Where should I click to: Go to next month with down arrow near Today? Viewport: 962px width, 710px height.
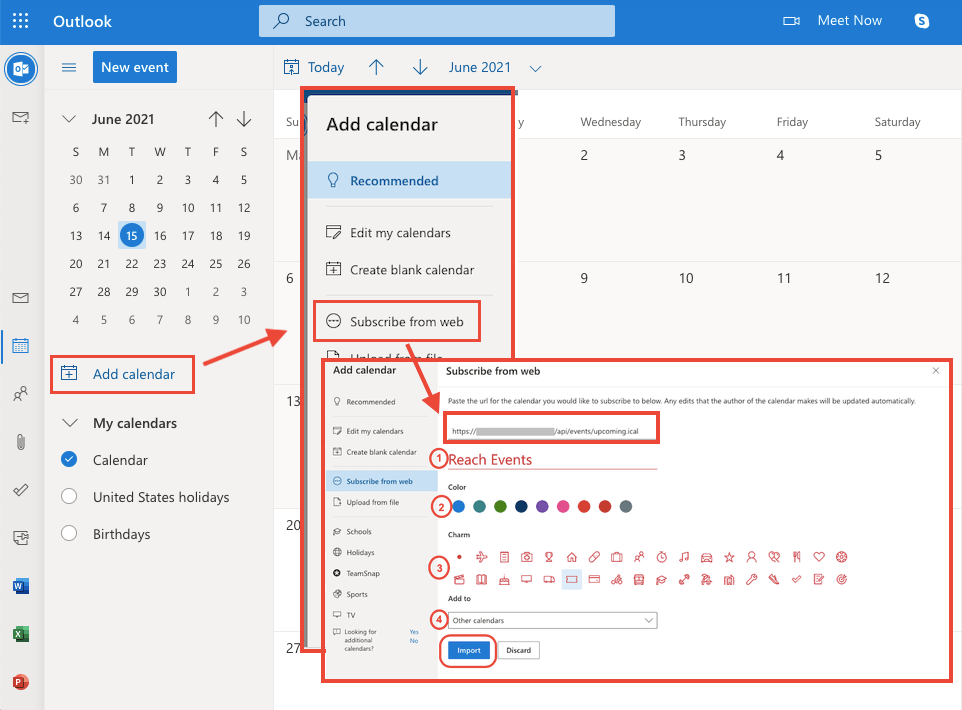(420, 67)
